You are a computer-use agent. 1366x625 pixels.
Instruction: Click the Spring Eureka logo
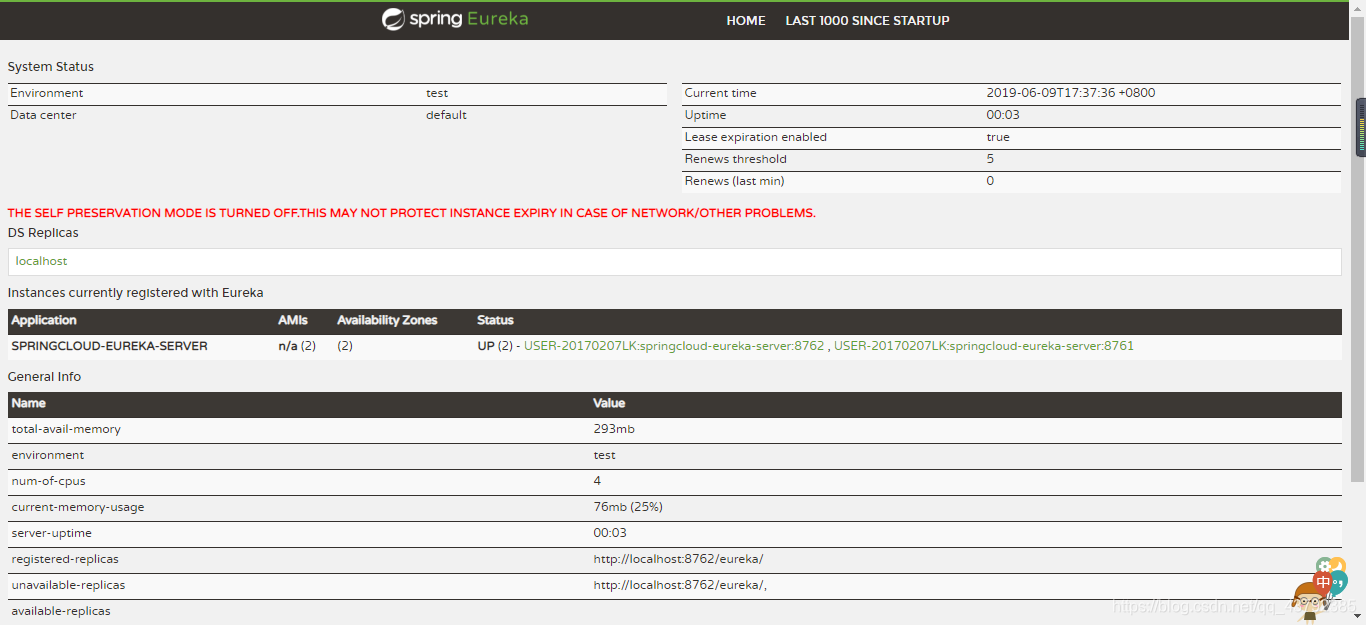point(455,19)
